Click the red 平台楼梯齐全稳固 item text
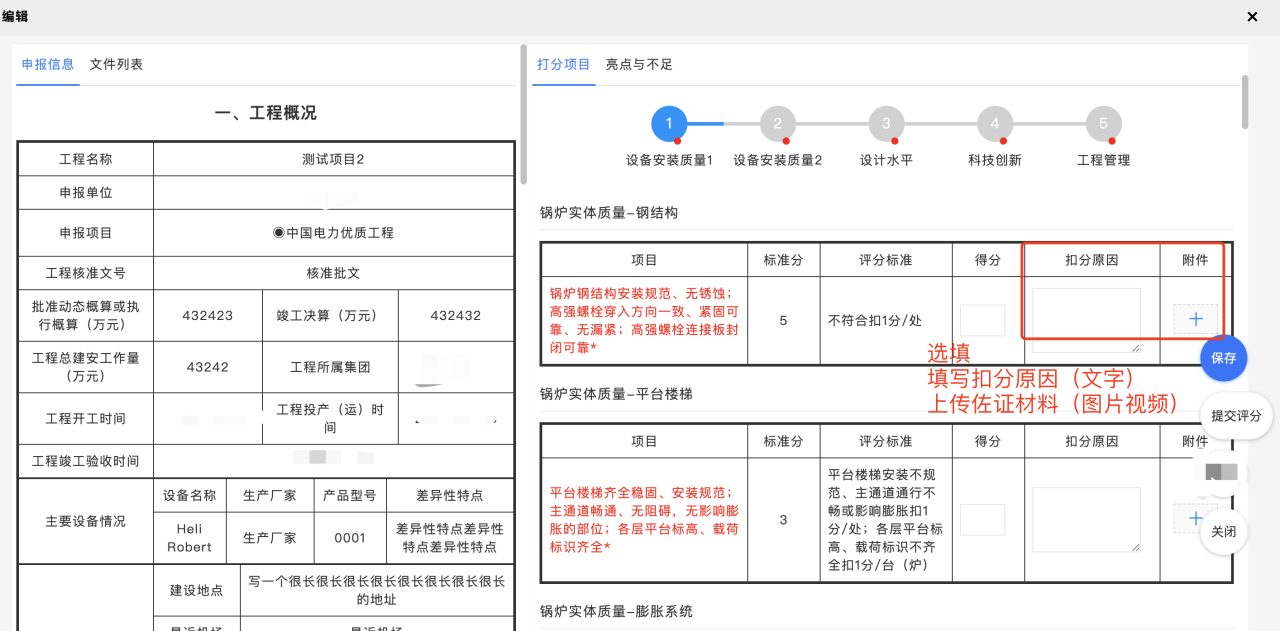Image resolution: width=1280 pixels, height=631 pixels. coord(644,520)
